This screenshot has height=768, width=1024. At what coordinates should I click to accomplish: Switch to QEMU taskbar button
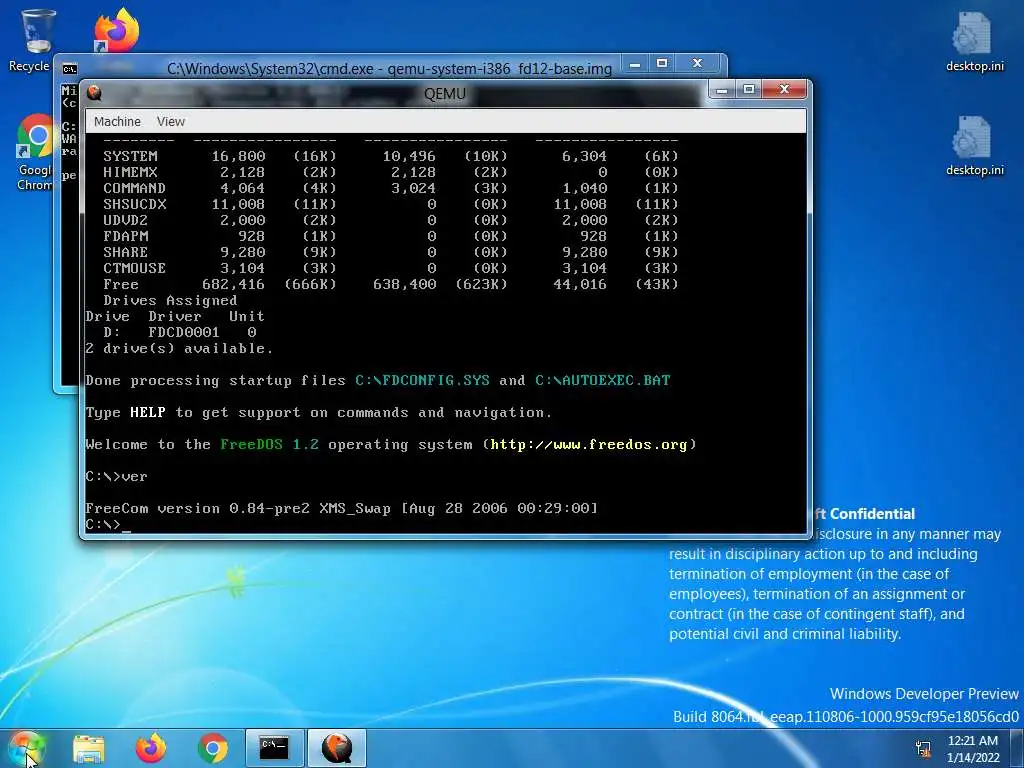click(337, 748)
